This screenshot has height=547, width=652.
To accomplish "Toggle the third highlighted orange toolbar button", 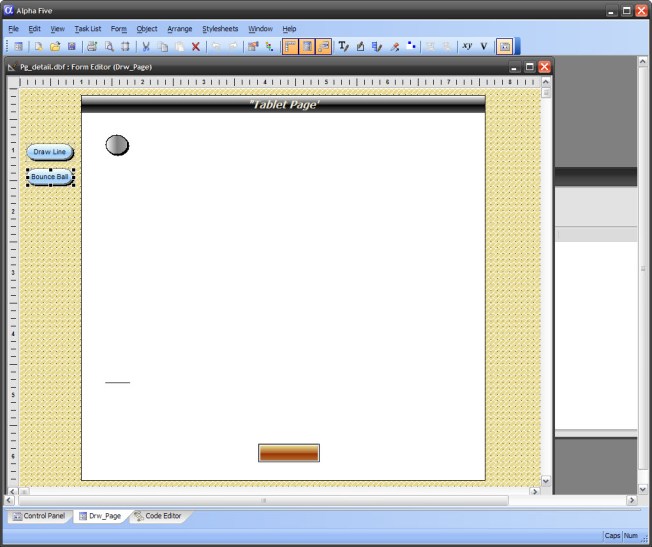I will 324,47.
